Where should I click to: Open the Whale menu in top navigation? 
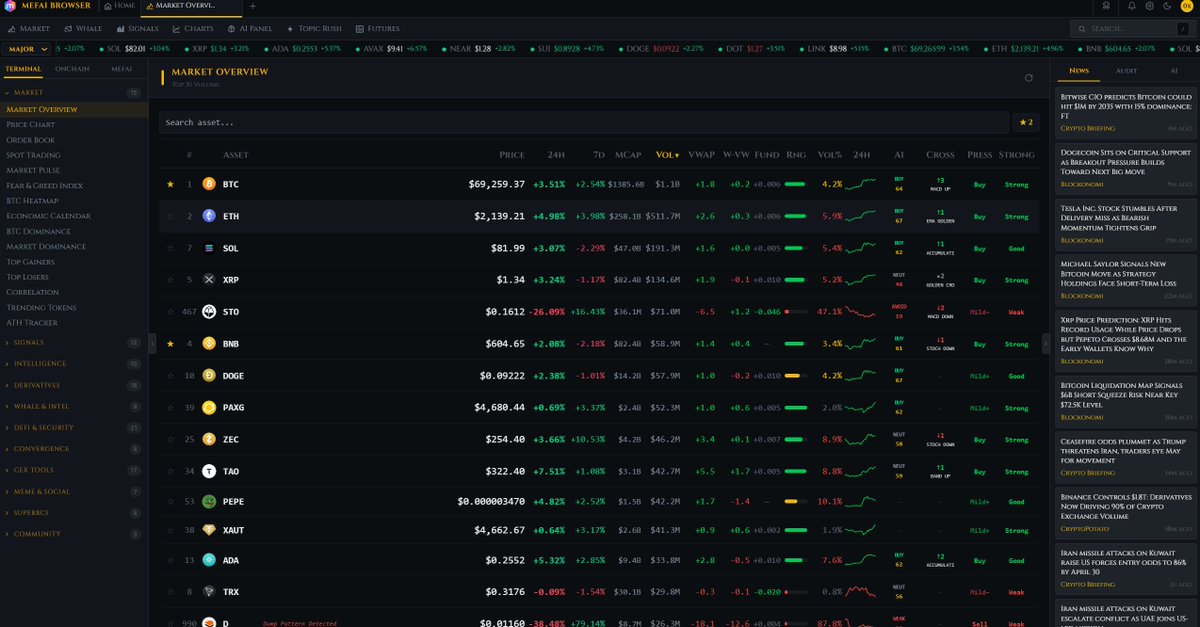83,29
